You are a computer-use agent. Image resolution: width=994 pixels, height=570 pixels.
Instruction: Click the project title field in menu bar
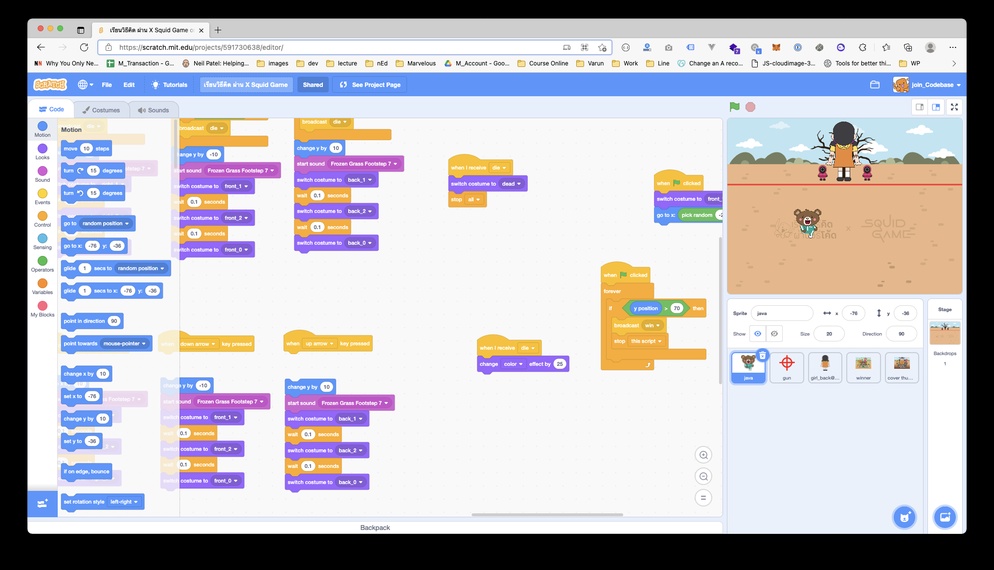click(x=245, y=84)
